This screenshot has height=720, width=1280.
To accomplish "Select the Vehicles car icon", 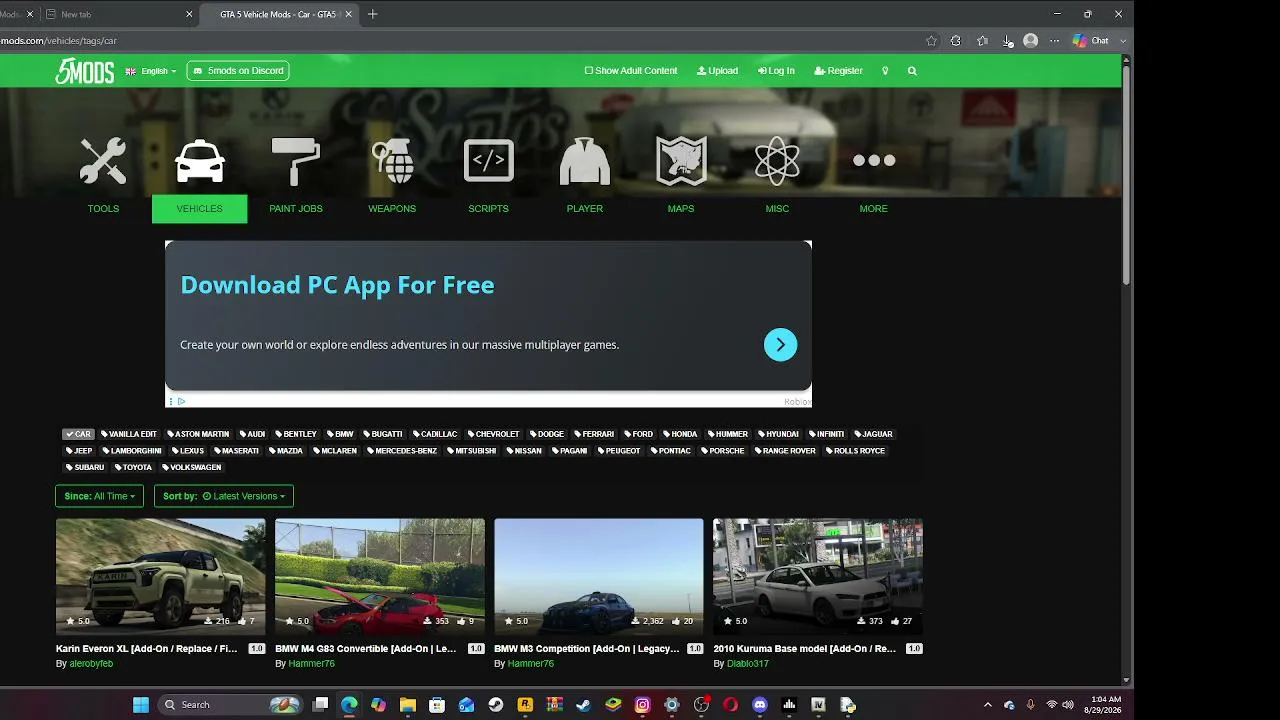I will tap(200, 161).
